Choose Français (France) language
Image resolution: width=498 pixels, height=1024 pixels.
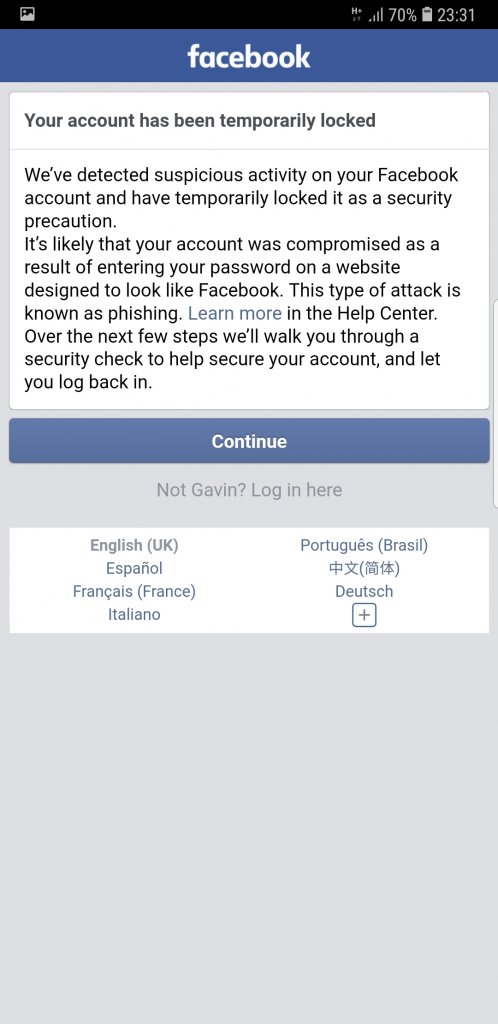point(134,591)
